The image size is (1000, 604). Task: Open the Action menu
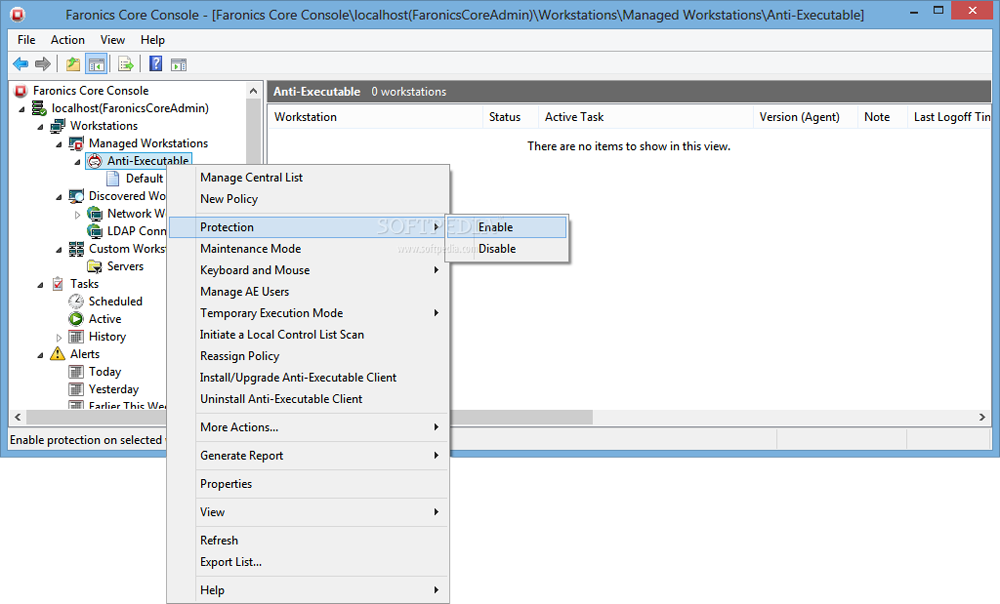click(68, 40)
